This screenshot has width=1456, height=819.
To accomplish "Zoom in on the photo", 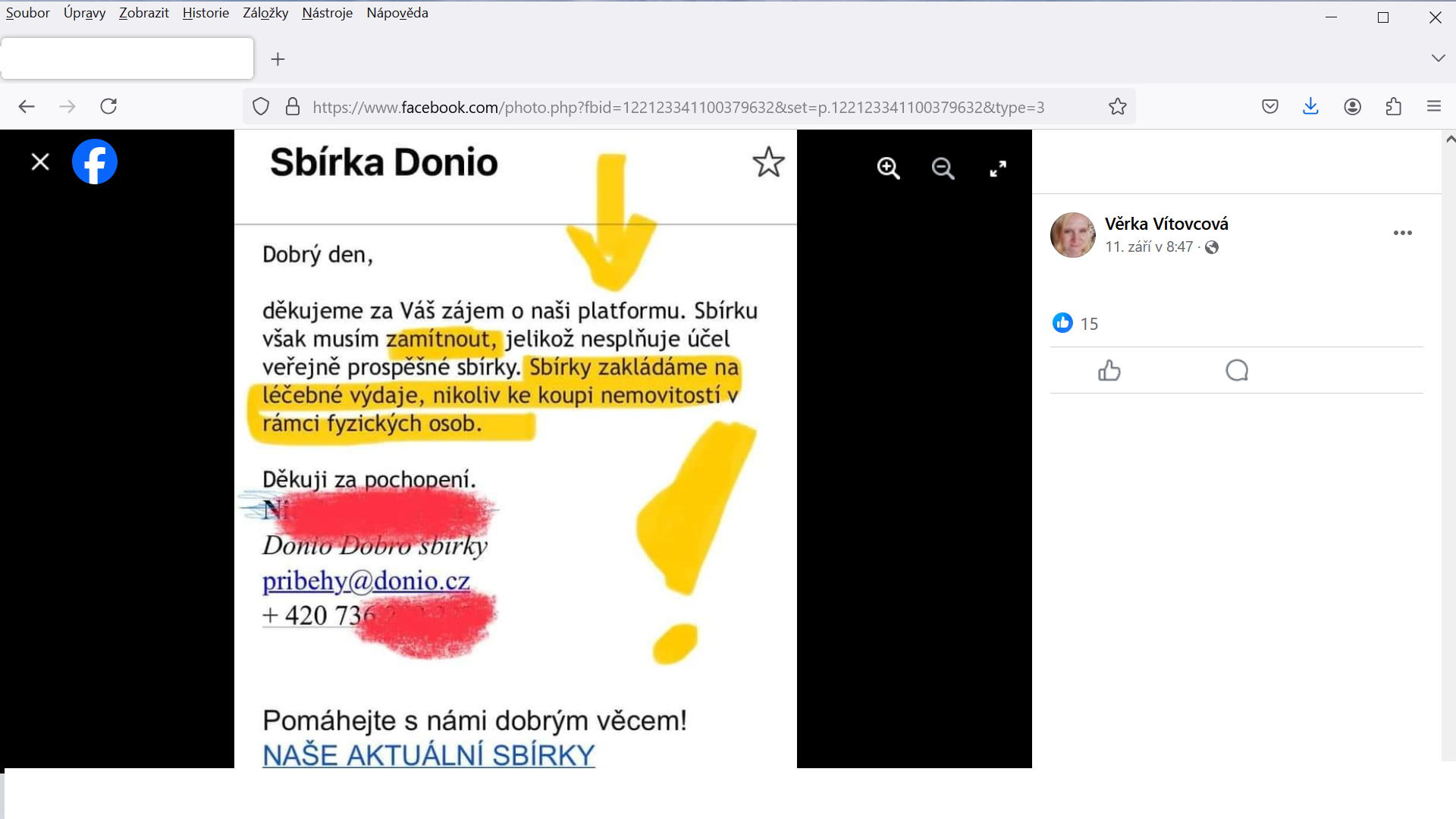I will pos(888,168).
